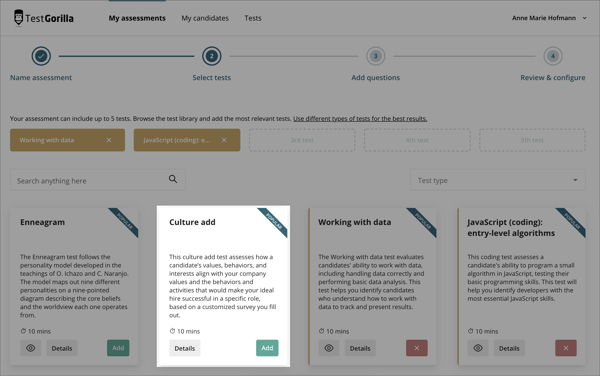
Task: Remove the JavaScript (coding) chip
Action: click(224, 140)
